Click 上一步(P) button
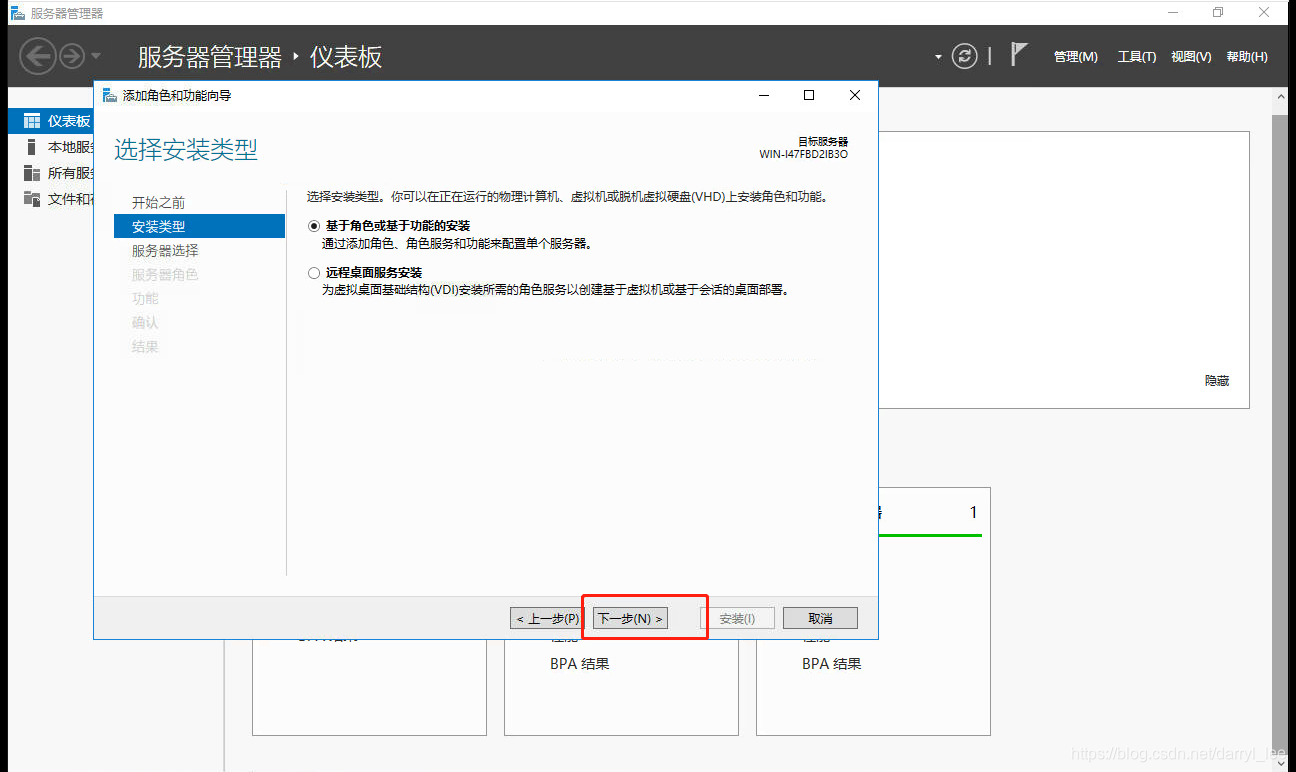The image size is (1296, 772). pos(548,619)
